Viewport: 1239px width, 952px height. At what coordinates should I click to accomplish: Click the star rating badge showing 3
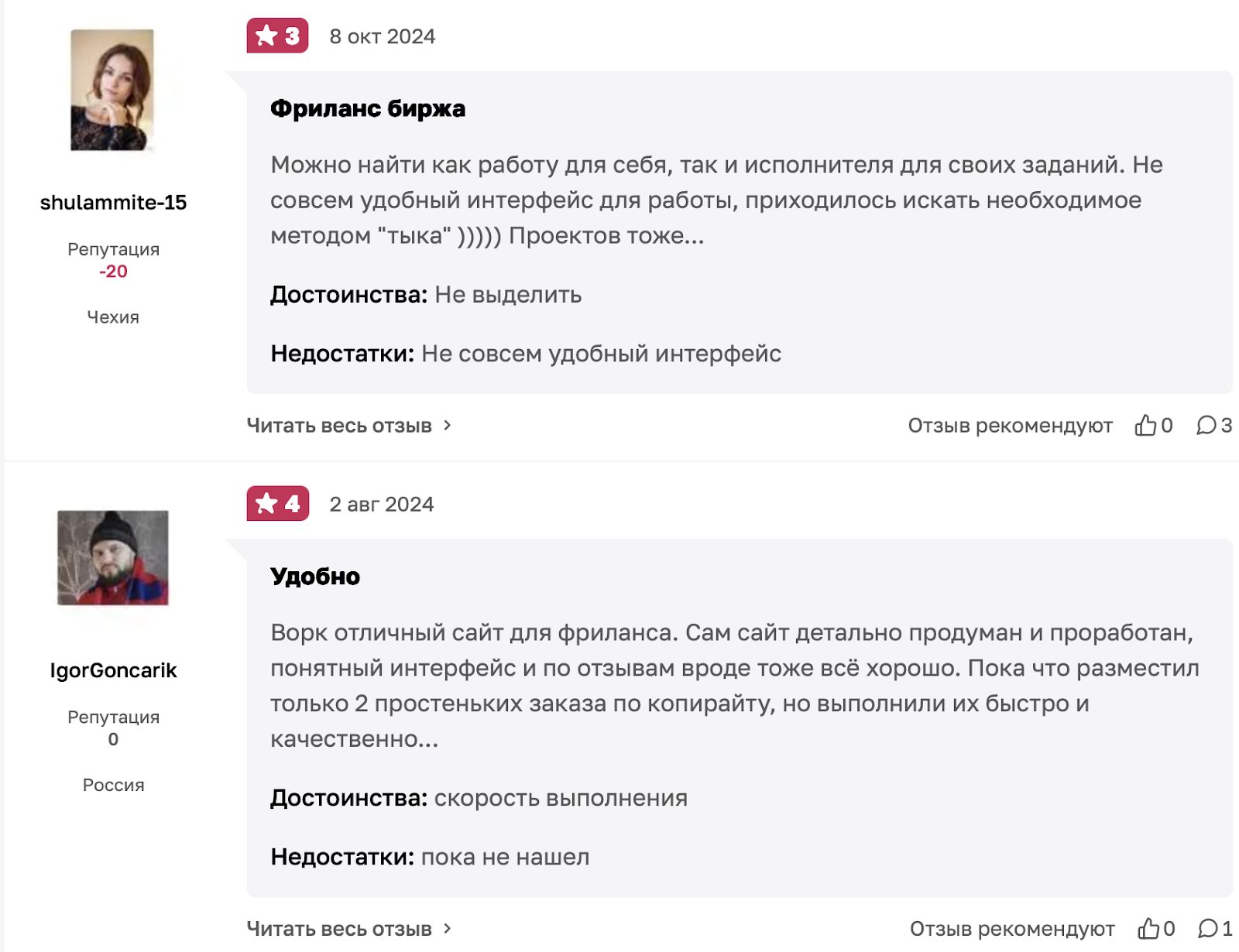pyautogui.click(x=279, y=35)
